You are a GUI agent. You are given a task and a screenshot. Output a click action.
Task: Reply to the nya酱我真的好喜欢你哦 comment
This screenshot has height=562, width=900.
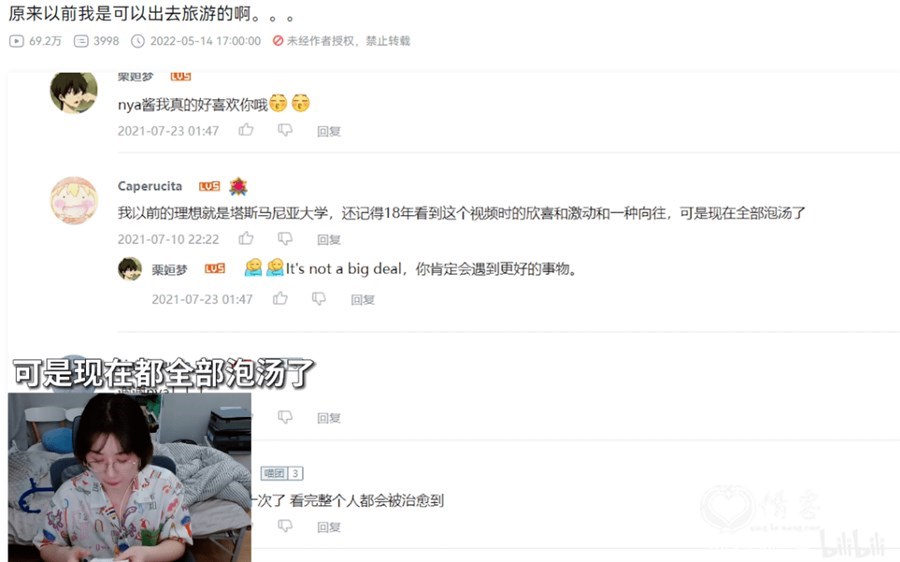(329, 131)
